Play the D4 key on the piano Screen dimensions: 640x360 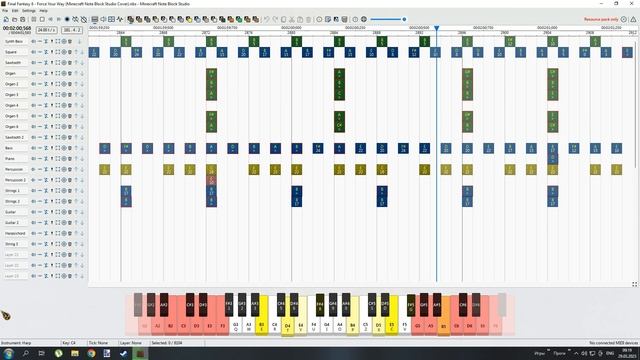(x=287, y=326)
